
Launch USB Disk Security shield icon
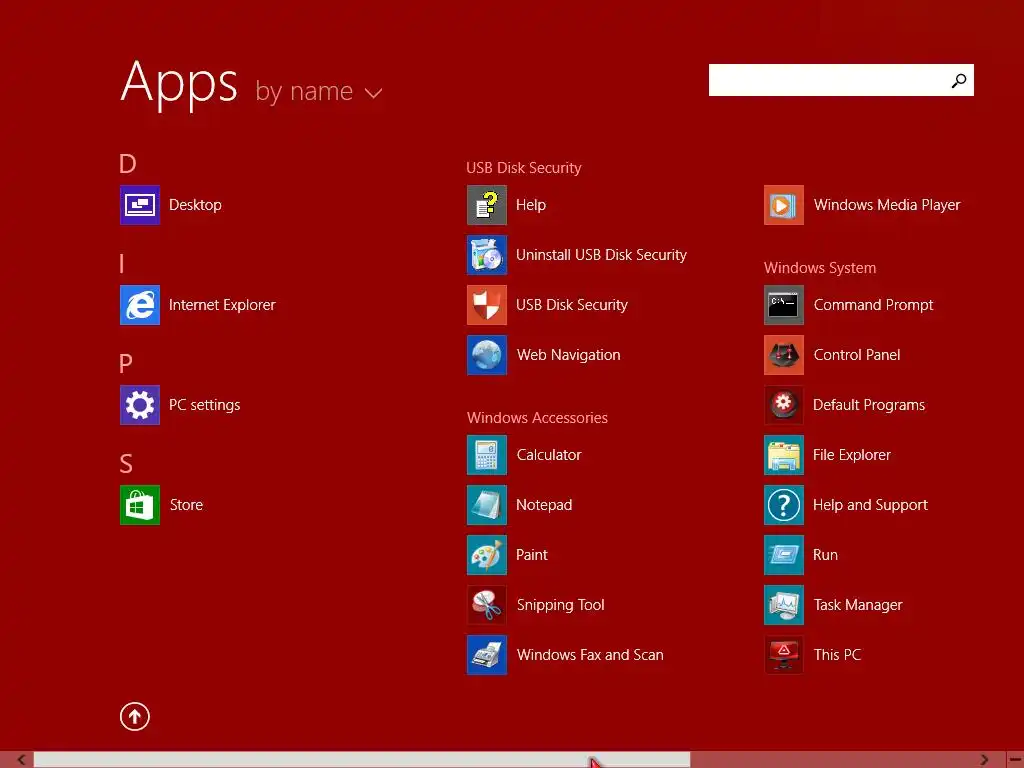(x=487, y=305)
